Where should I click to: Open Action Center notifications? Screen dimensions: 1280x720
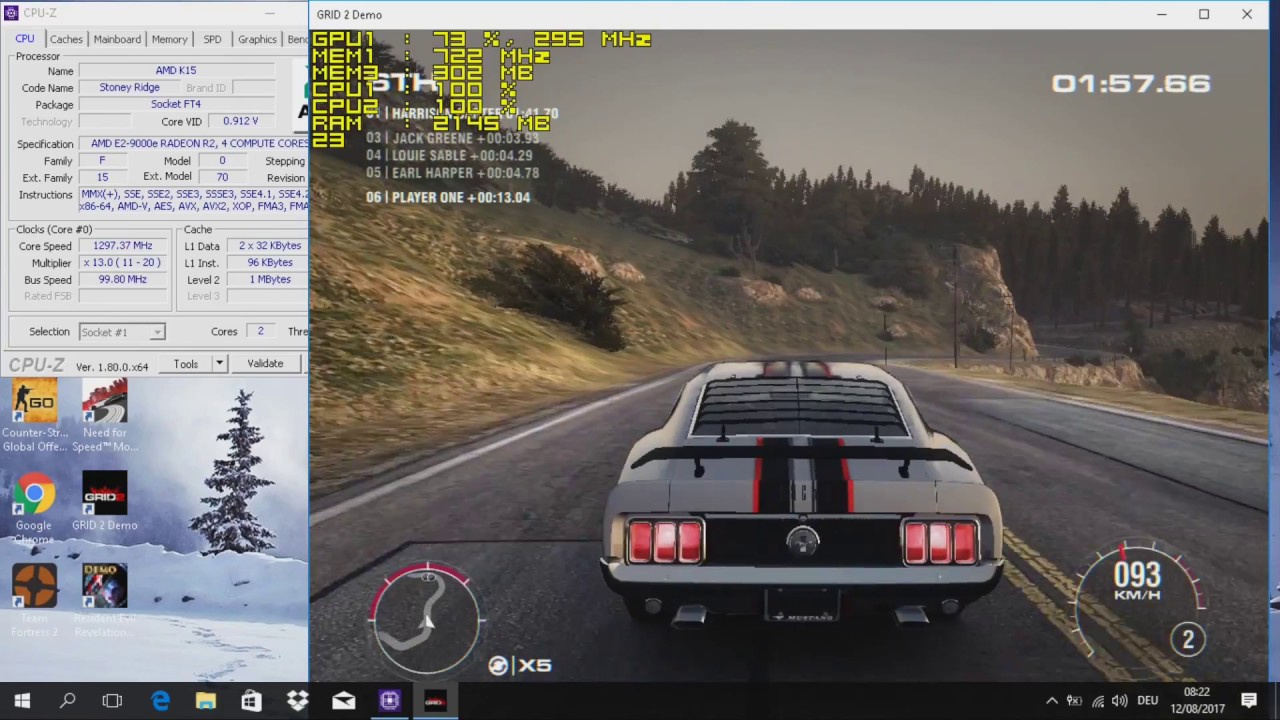pos(1249,701)
